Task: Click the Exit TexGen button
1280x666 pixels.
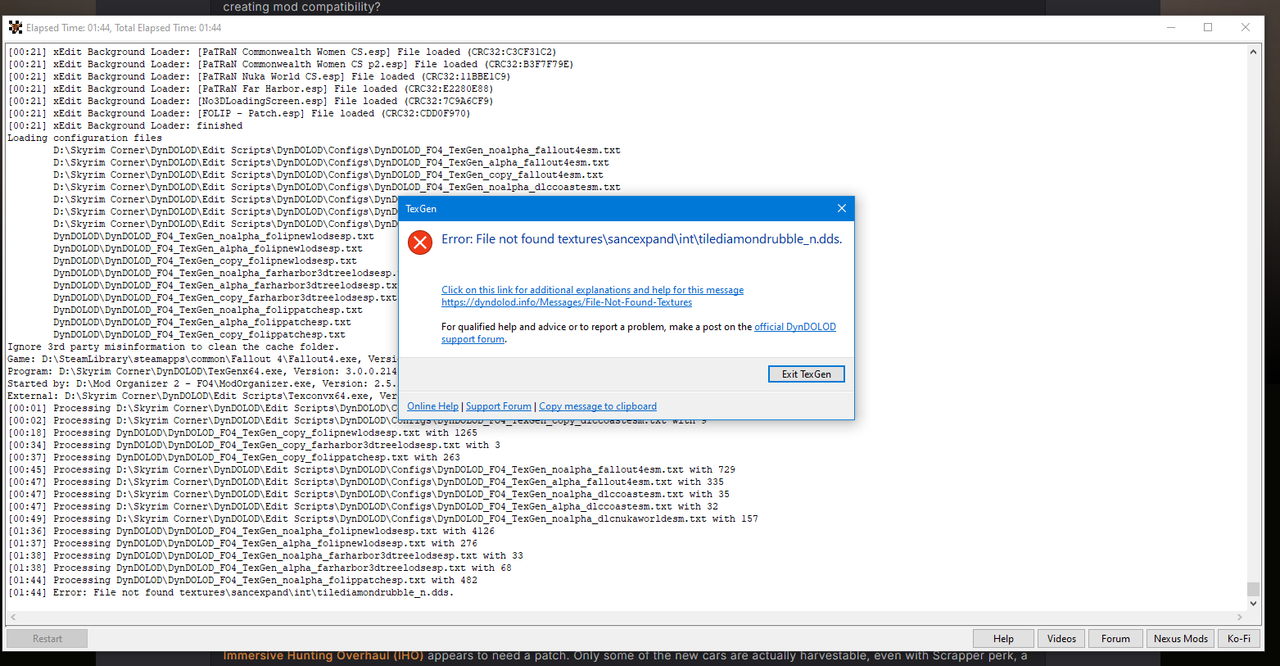Action: [806, 374]
